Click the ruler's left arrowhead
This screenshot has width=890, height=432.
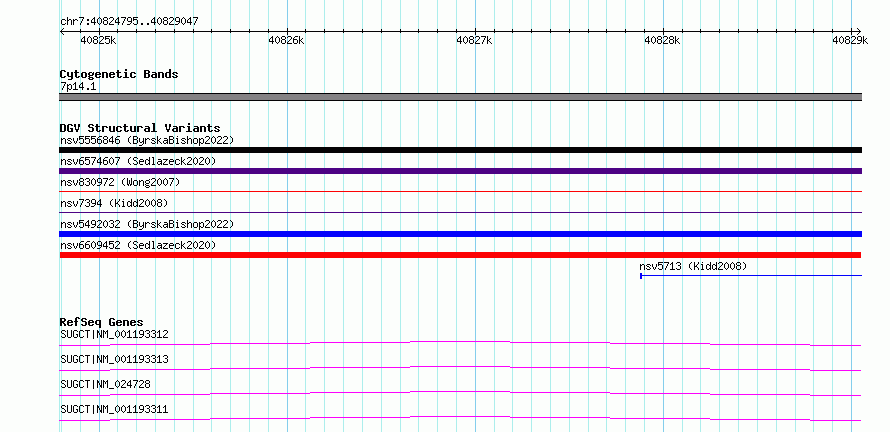tap(62, 31)
